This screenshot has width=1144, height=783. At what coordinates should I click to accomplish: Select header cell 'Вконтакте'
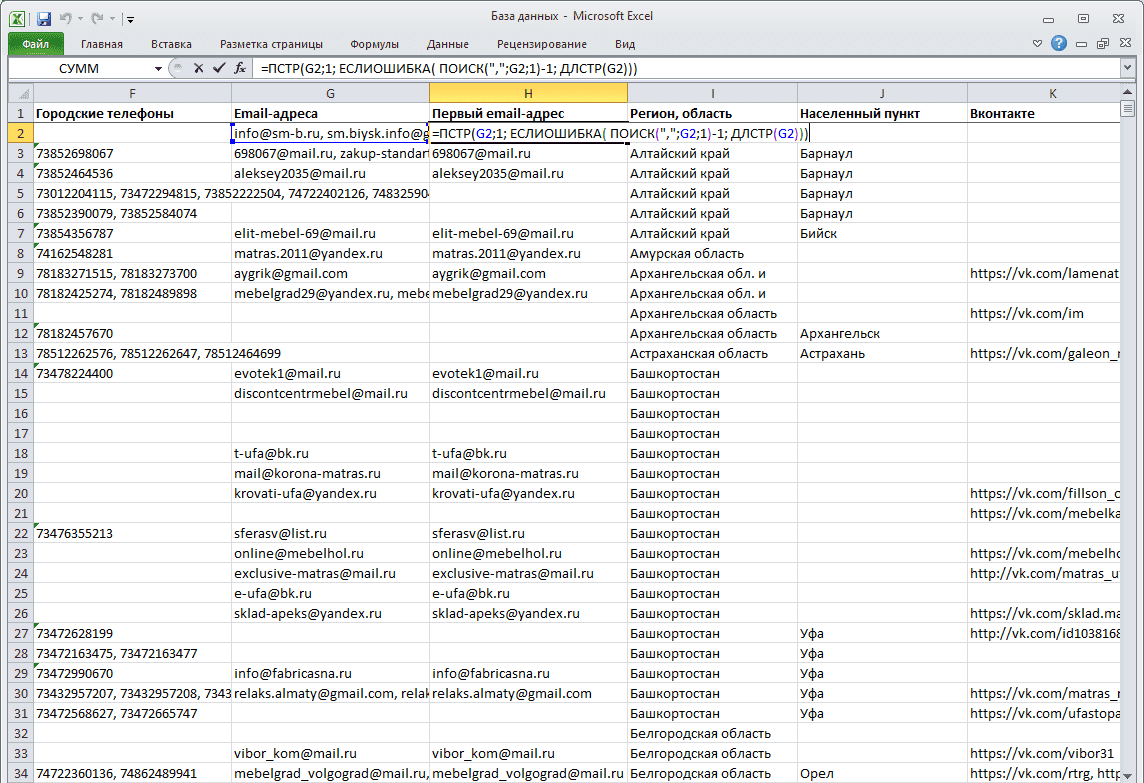pyautogui.click(x=1043, y=114)
